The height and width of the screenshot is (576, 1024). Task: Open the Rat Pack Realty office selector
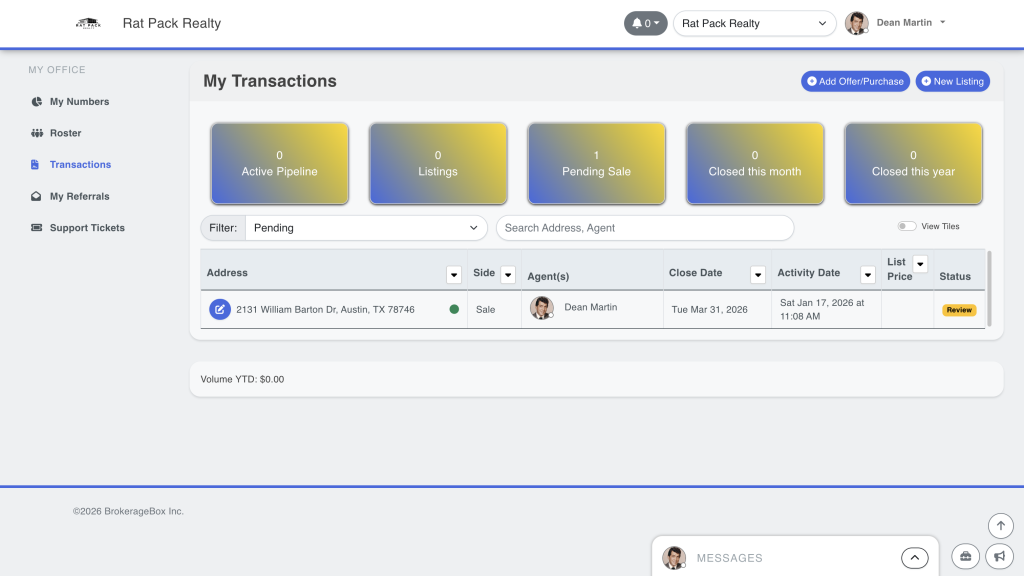[x=755, y=23]
